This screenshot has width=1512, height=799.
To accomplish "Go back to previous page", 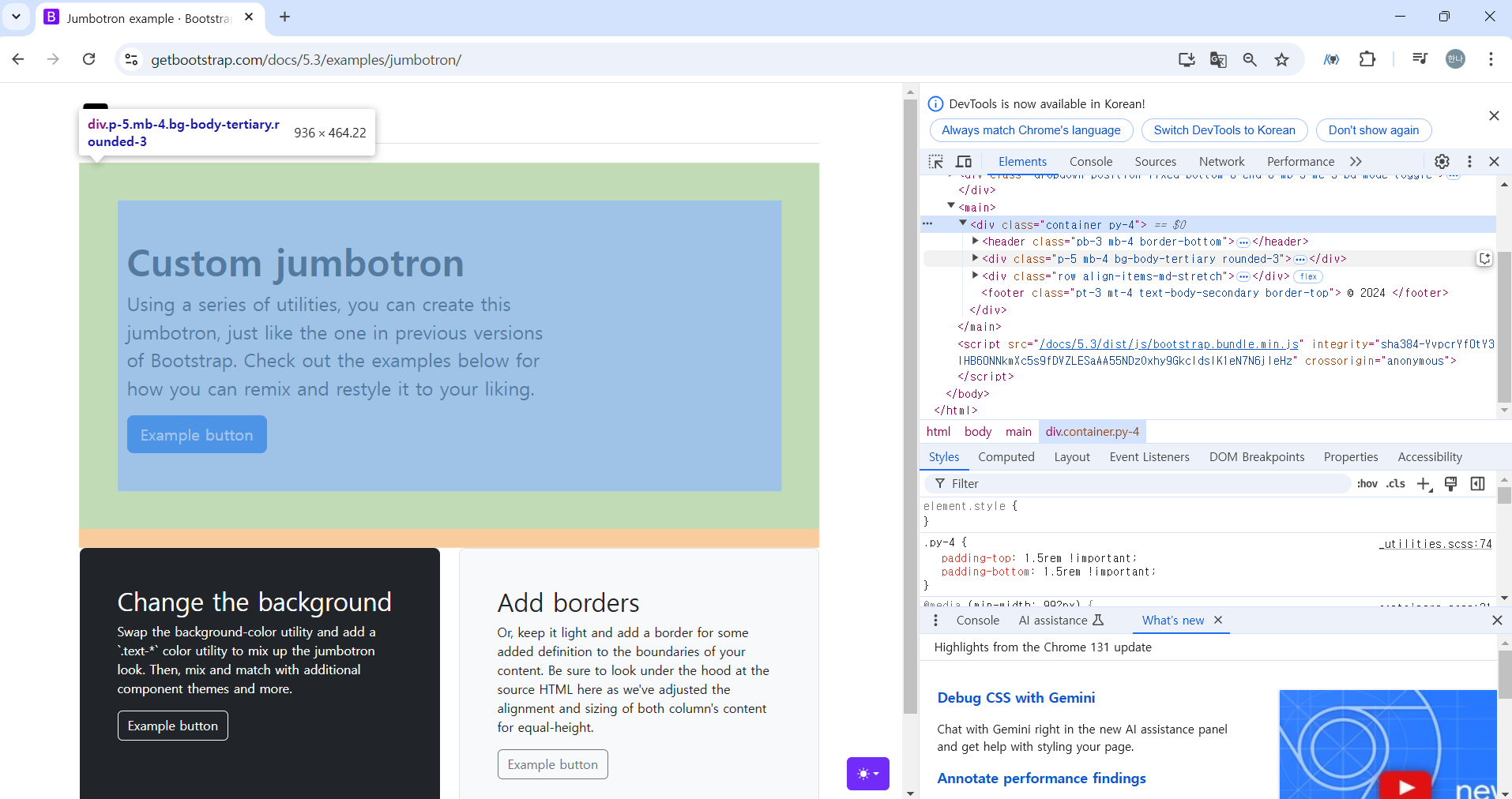I will [18, 59].
